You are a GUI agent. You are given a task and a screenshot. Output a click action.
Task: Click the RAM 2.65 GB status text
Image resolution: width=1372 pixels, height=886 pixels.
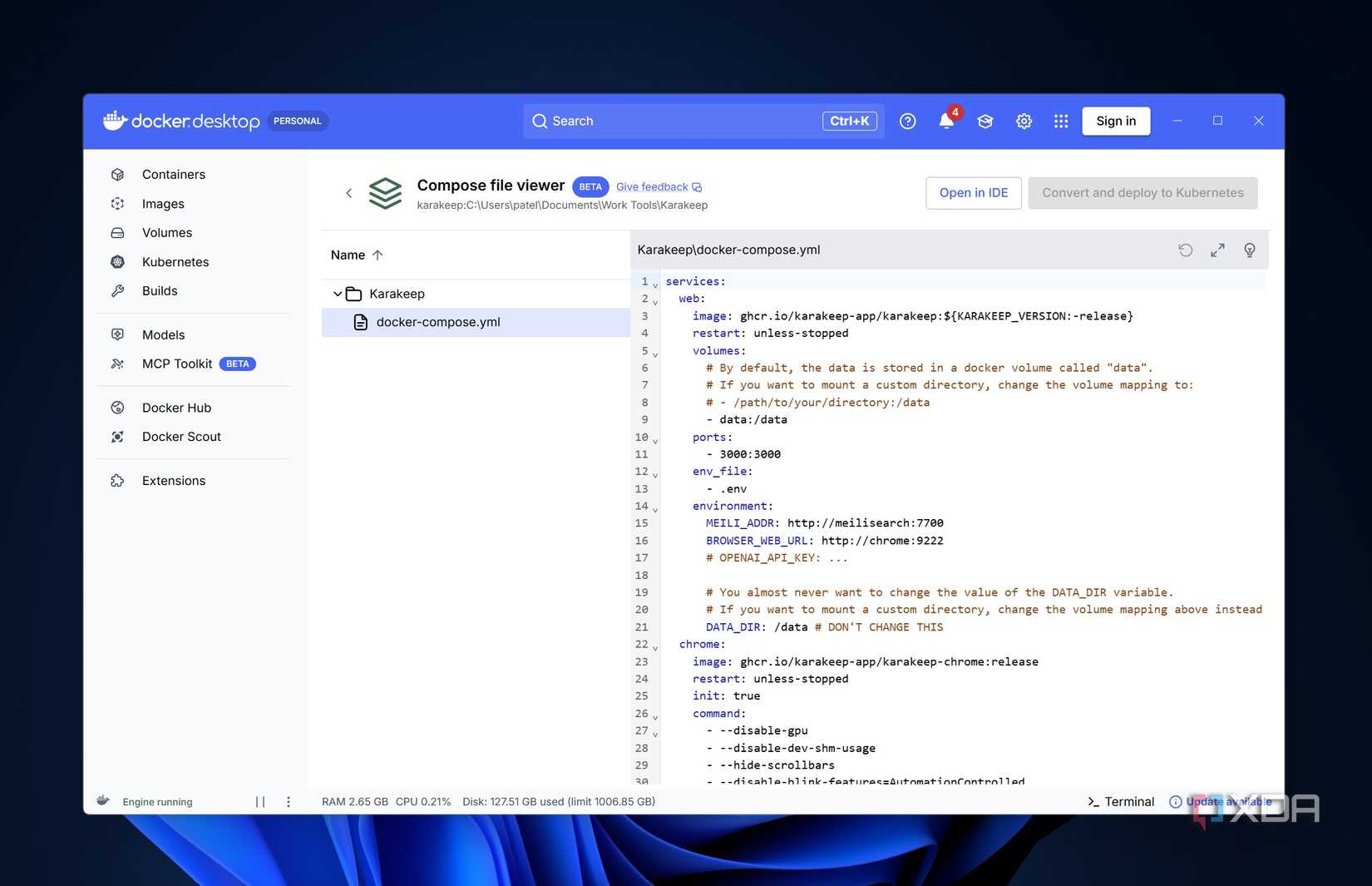click(355, 802)
